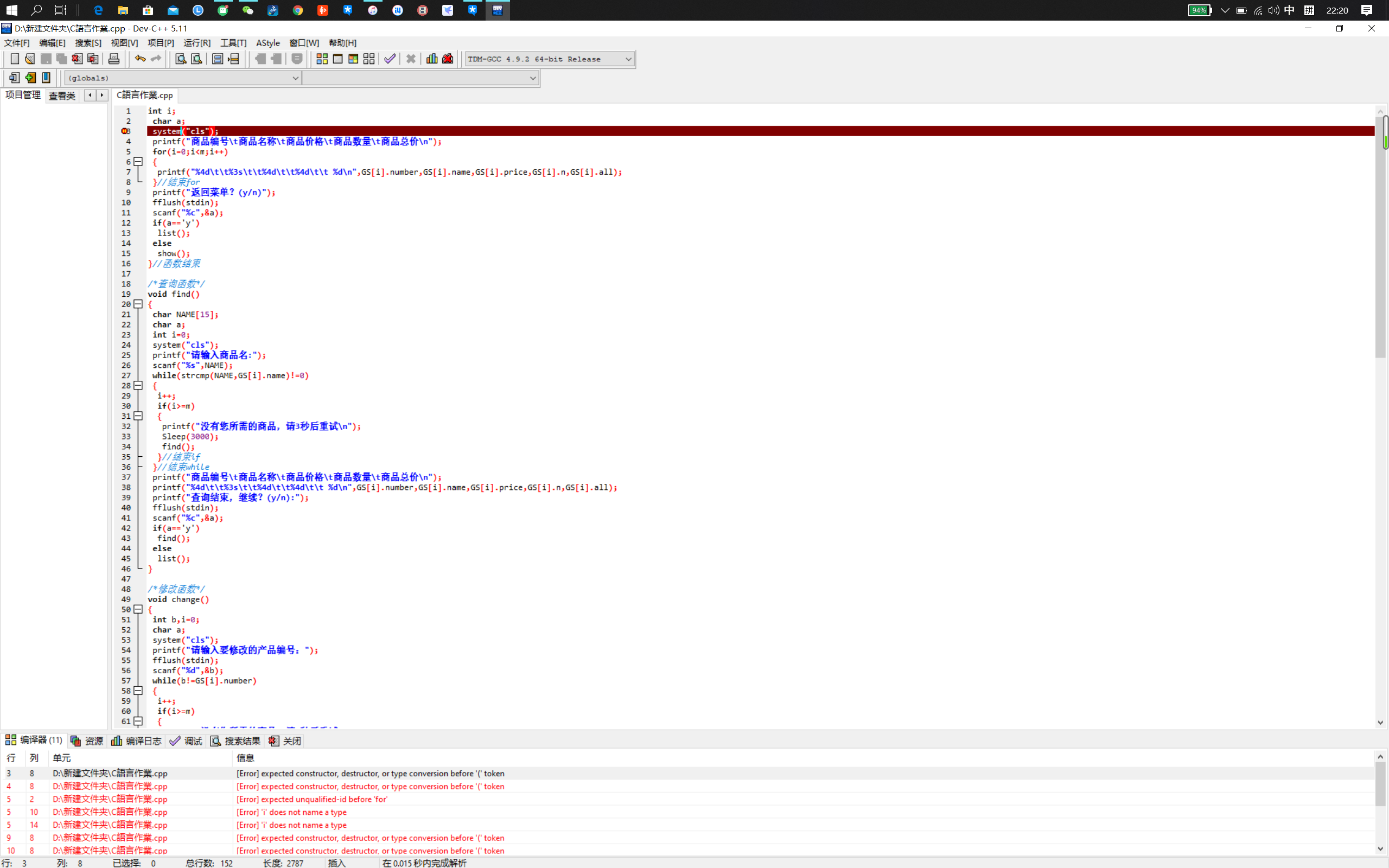Open the 运行[R] menu
The width and height of the screenshot is (1389, 868).
[x=197, y=43]
